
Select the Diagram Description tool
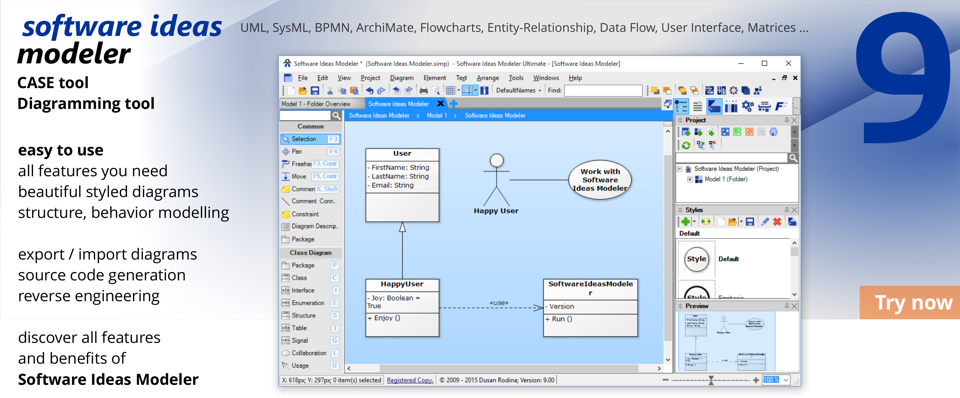[x=309, y=227]
